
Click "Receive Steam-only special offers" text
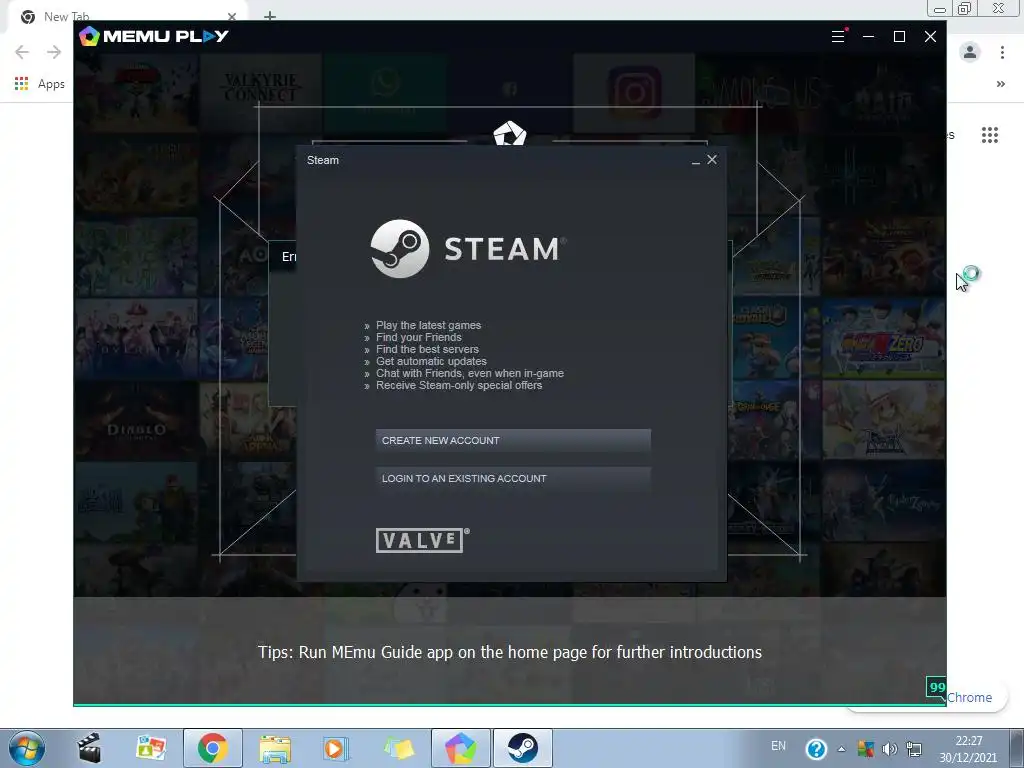click(x=459, y=385)
